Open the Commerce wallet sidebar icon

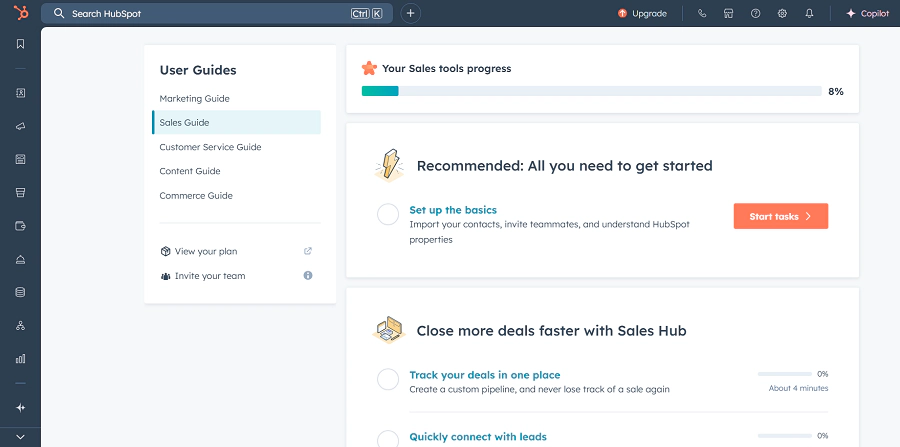tap(21, 226)
